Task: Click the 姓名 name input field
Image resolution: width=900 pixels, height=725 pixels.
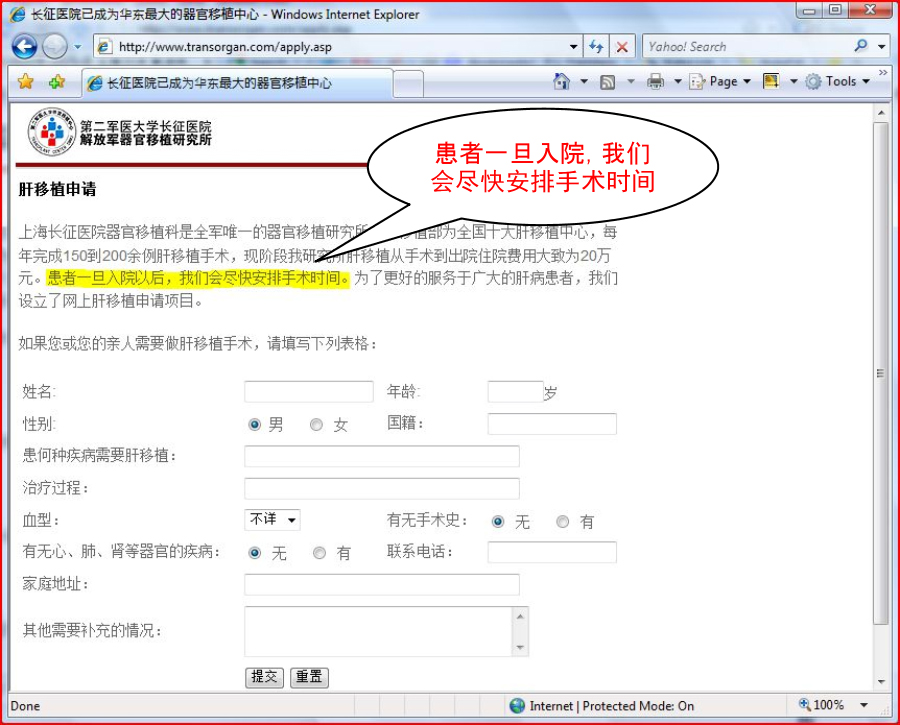Action: pos(308,392)
